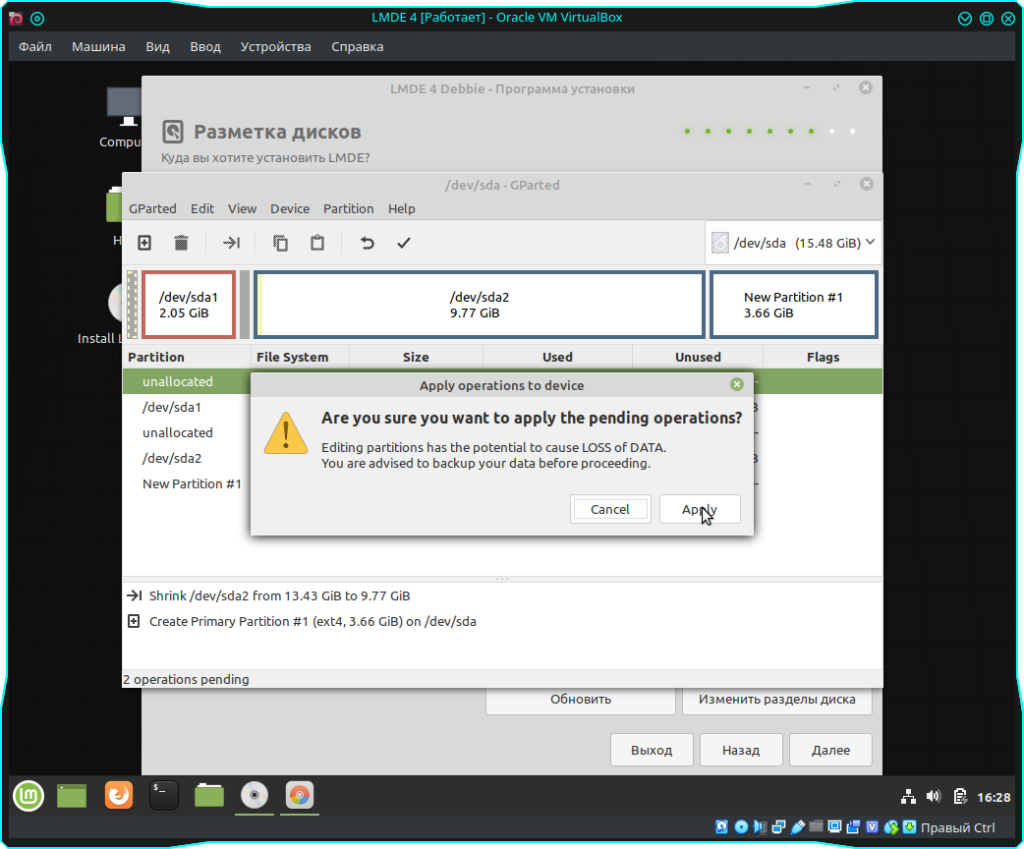Click the Delete partition trash icon
The image size is (1024, 849).
(x=181, y=243)
